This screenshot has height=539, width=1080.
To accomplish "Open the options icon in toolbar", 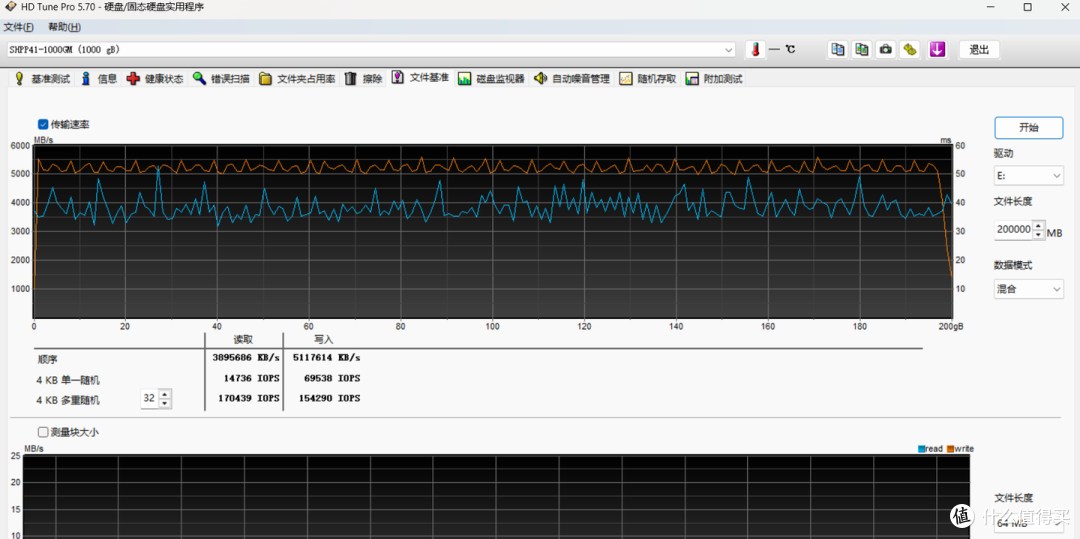I will [911, 50].
